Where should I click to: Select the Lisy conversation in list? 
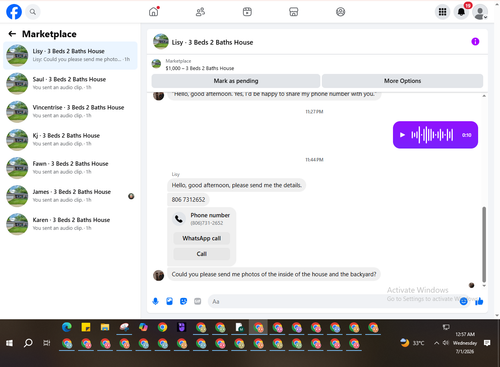click(x=70, y=55)
